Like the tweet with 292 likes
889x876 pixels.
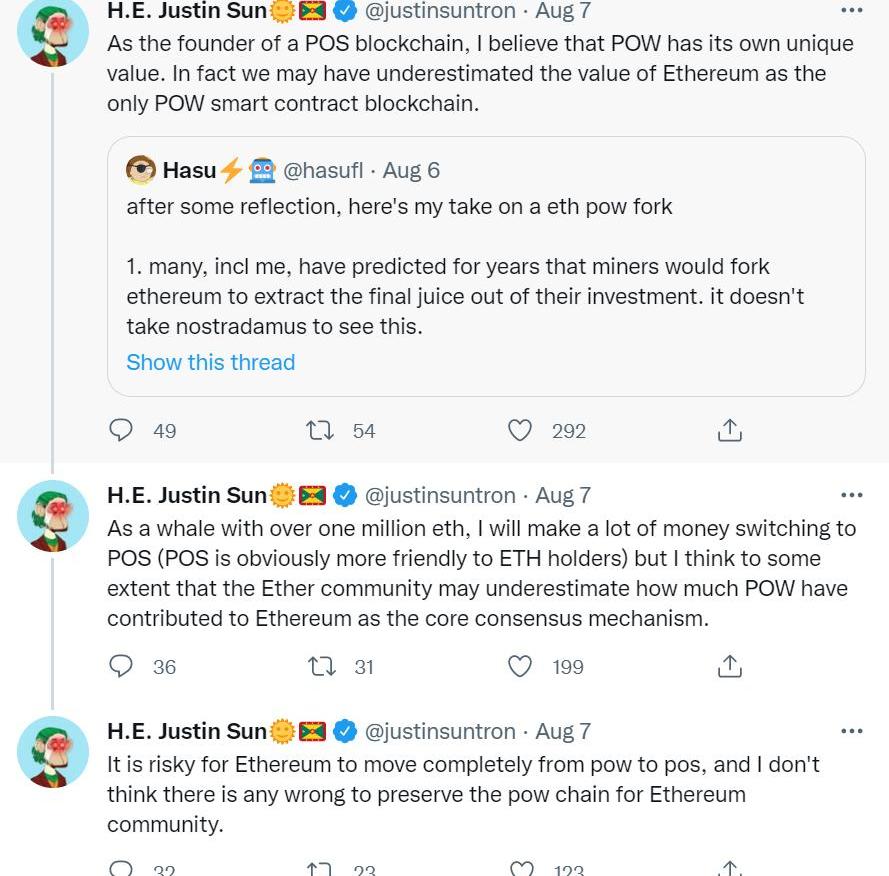pos(520,430)
